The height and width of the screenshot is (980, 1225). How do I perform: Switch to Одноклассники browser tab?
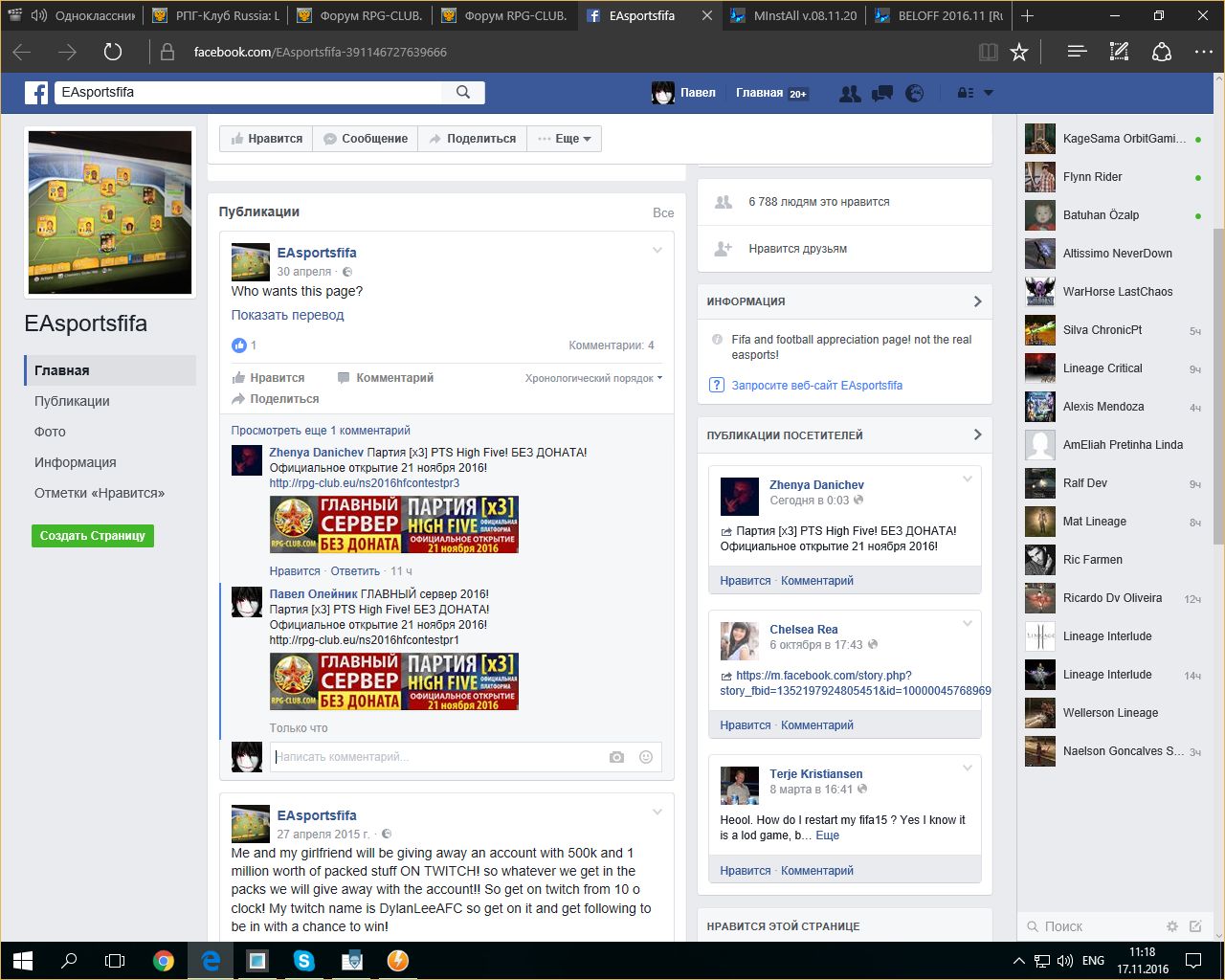click(x=71, y=15)
